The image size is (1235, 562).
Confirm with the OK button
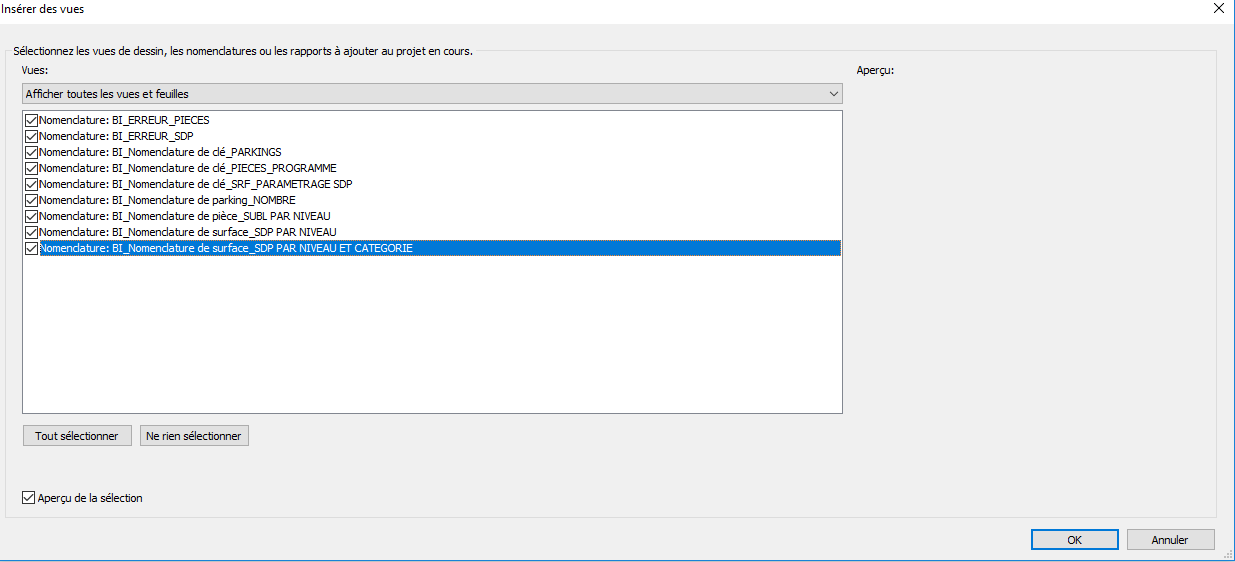pyautogui.click(x=1075, y=539)
